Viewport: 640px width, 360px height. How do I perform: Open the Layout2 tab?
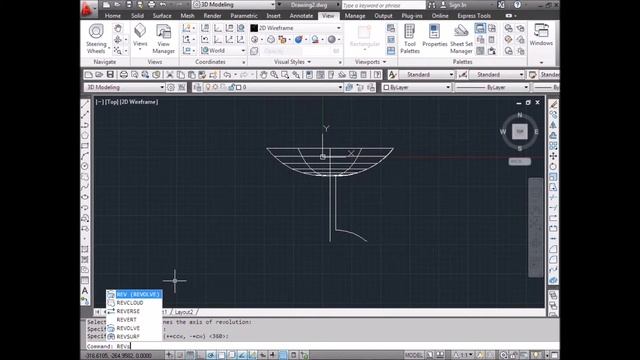(184, 312)
